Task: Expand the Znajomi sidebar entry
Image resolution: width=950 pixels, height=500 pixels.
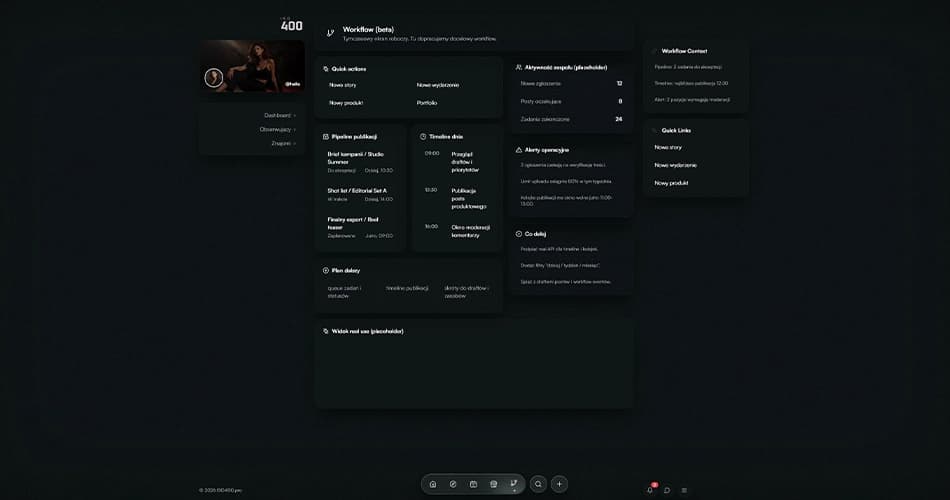Action: pyautogui.click(x=283, y=143)
